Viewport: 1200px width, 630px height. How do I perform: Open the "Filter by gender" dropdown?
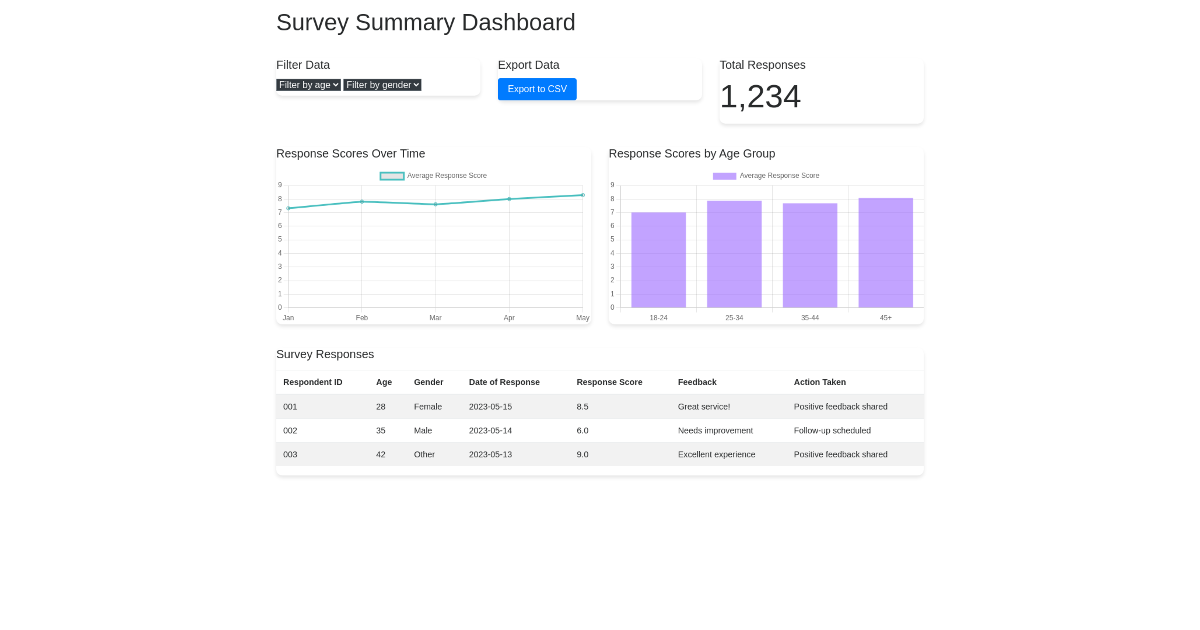tap(382, 85)
